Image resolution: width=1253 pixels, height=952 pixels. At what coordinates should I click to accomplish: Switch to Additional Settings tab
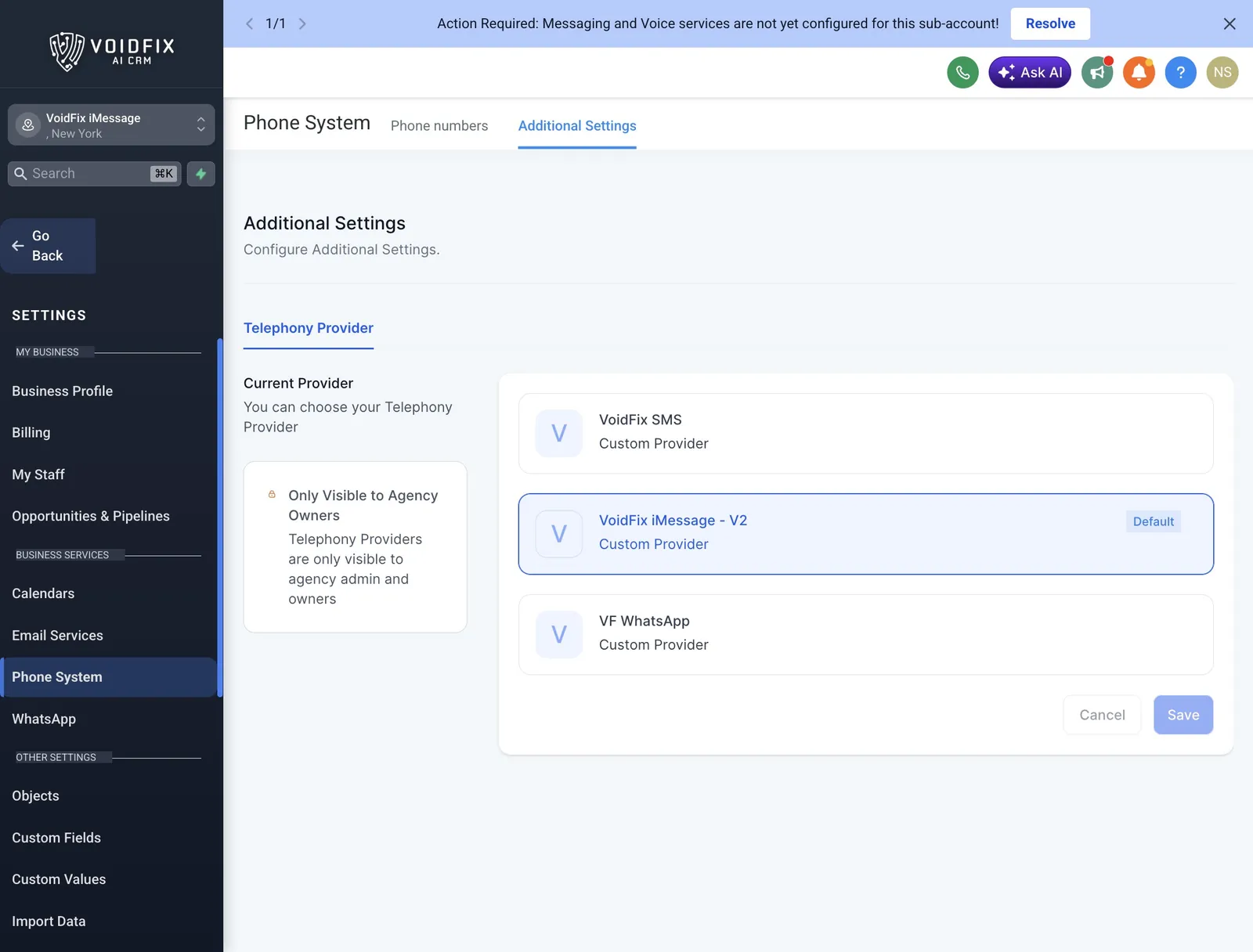[577, 126]
